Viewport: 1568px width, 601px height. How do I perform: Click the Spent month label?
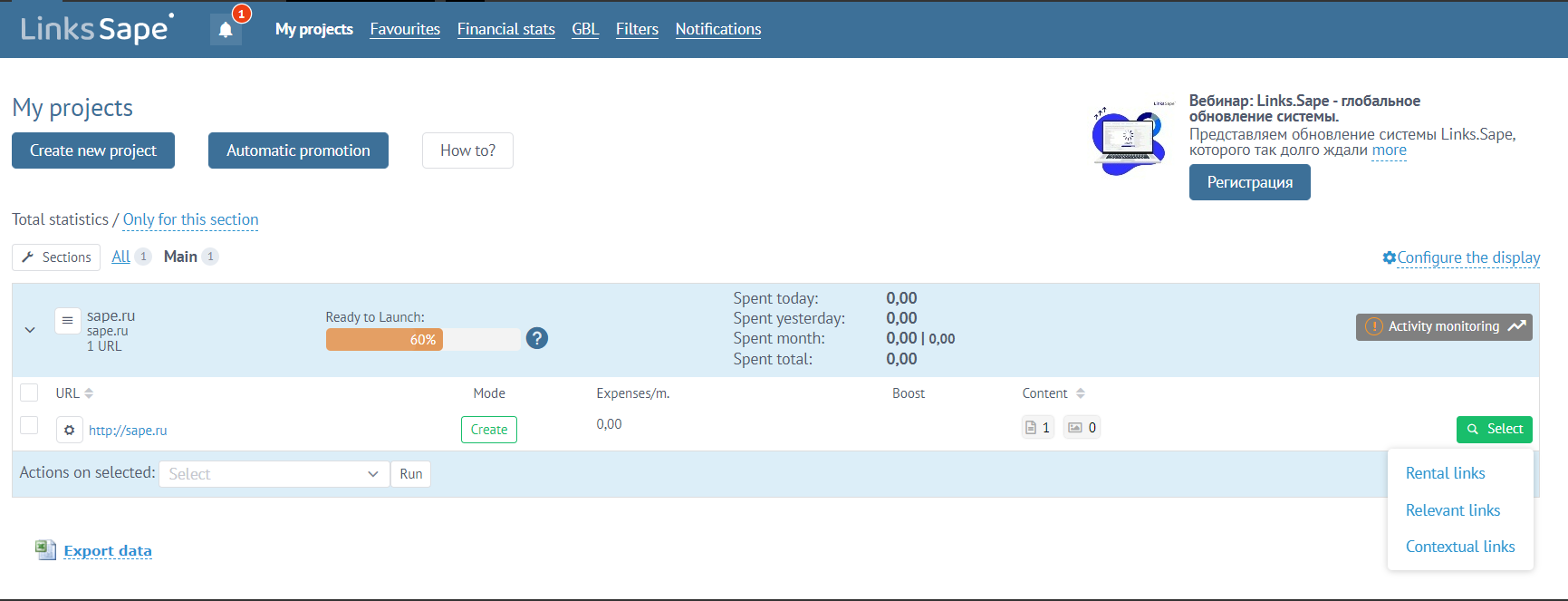(779, 338)
